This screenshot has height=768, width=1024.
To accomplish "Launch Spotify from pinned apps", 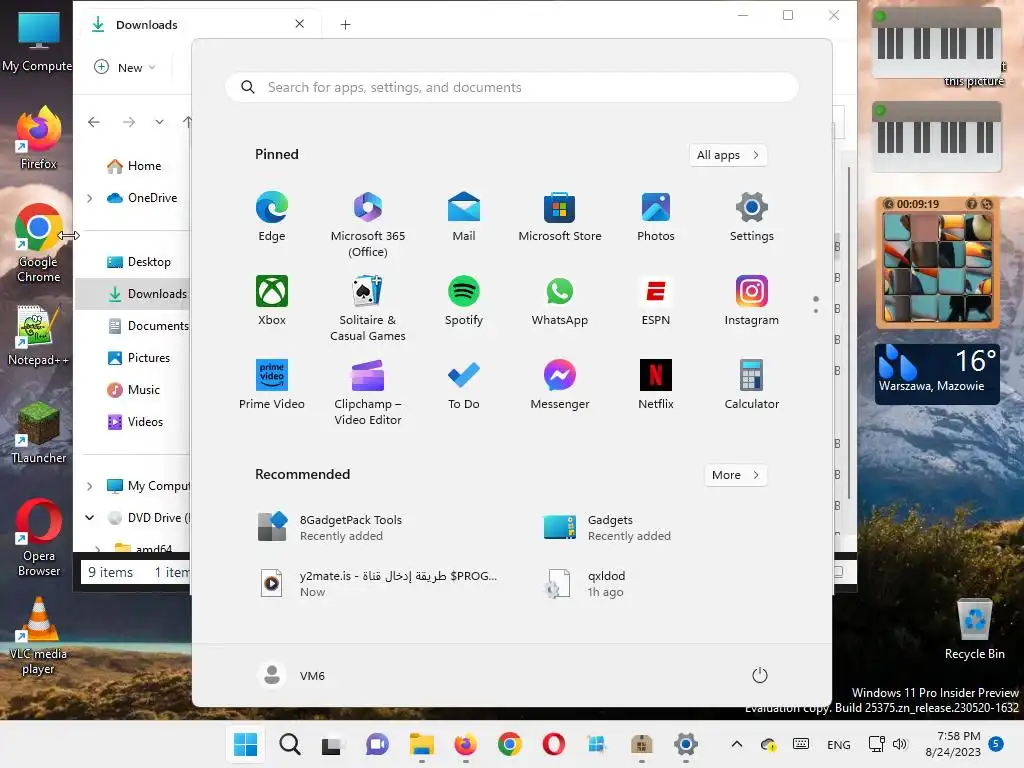I will click(x=464, y=301).
